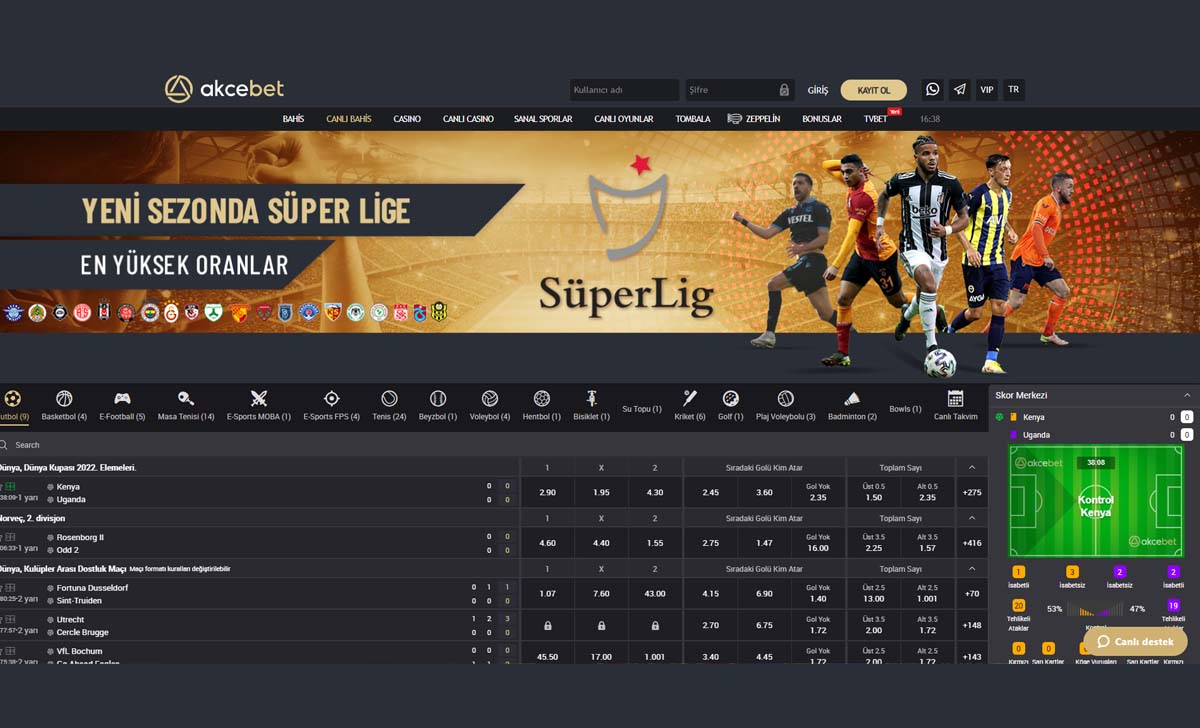
Task: Open pitch tracker icon for Rosenborg II match
Action: tap(10, 537)
